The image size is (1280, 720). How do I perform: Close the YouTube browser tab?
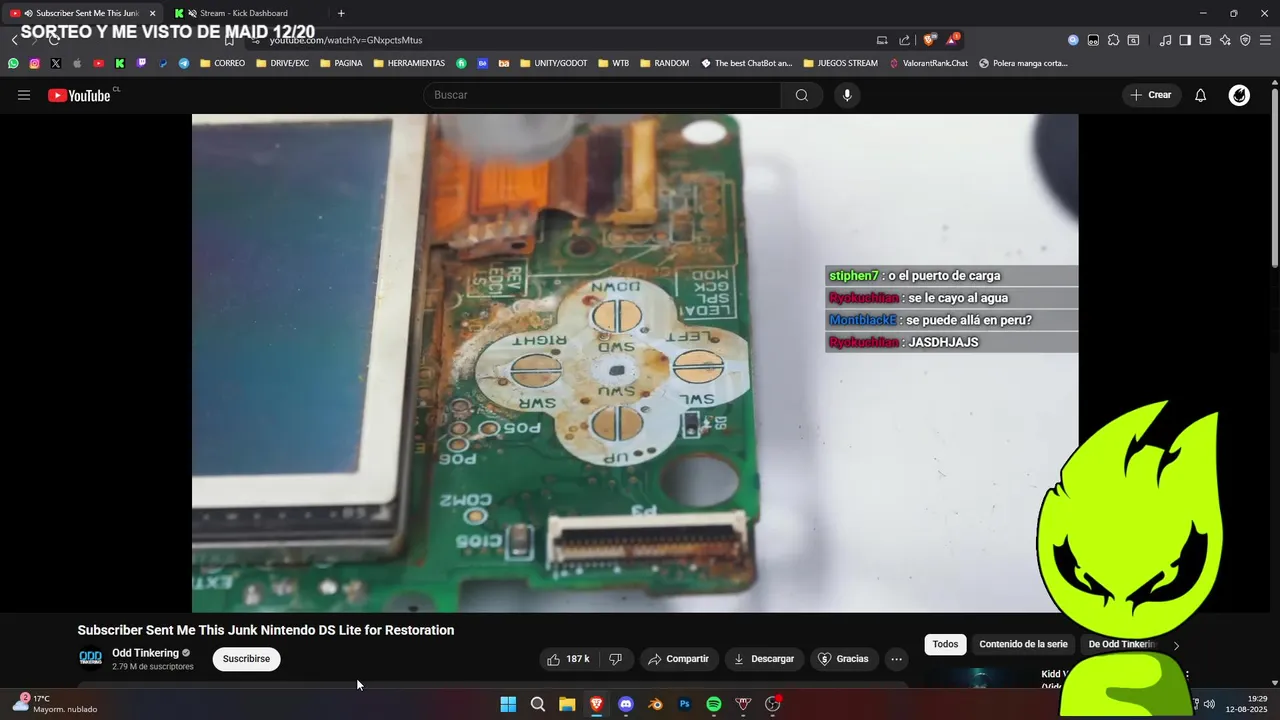(x=153, y=13)
